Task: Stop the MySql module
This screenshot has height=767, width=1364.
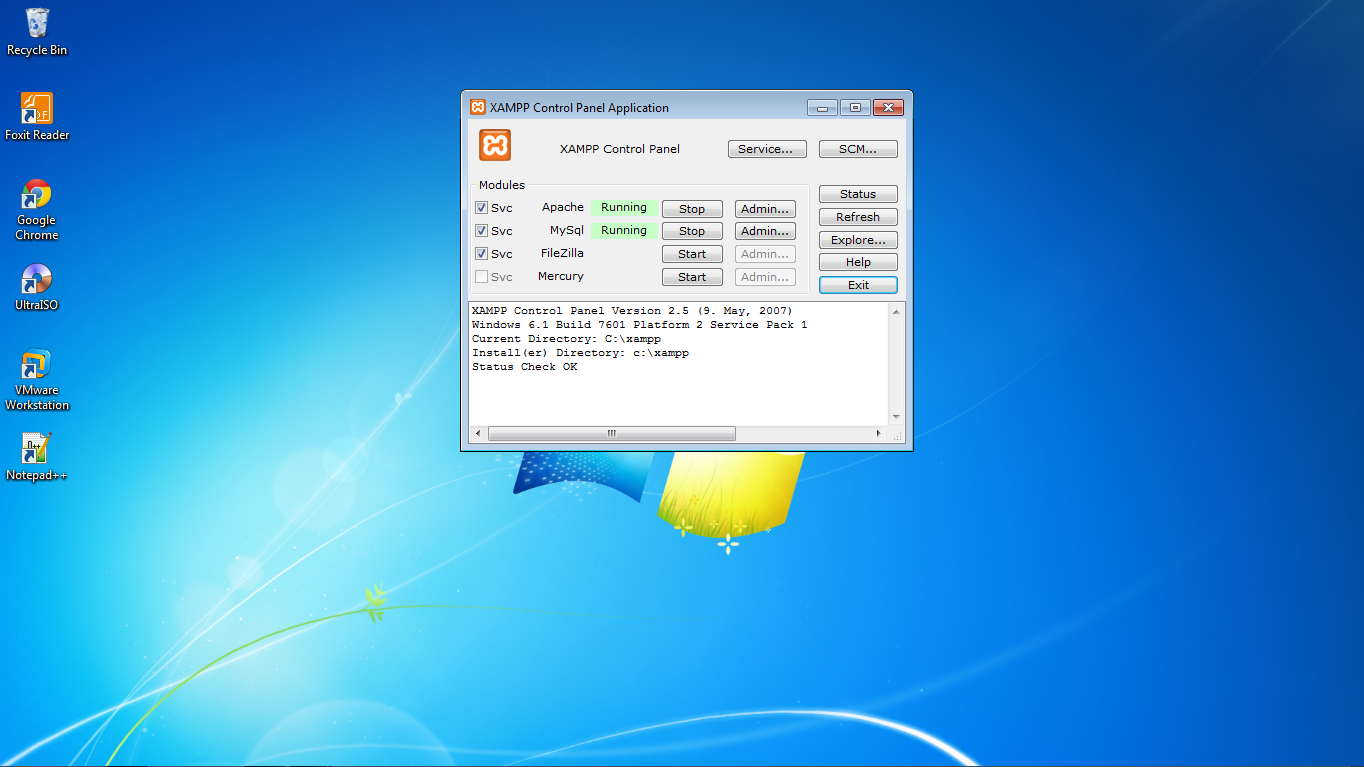Action: pos(692,231)
